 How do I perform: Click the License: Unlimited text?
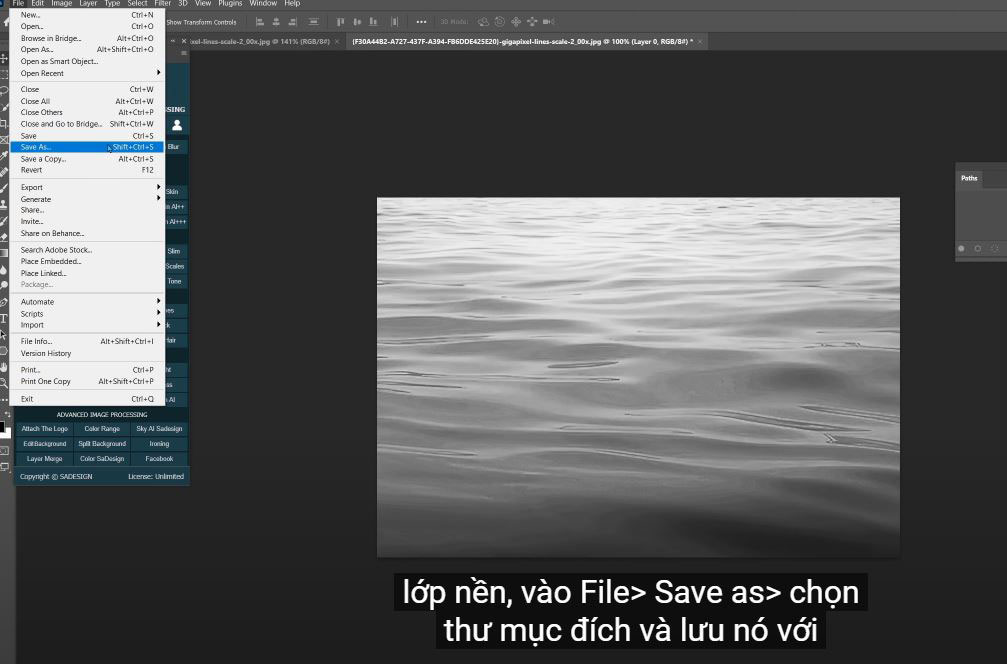pos(156,476)
